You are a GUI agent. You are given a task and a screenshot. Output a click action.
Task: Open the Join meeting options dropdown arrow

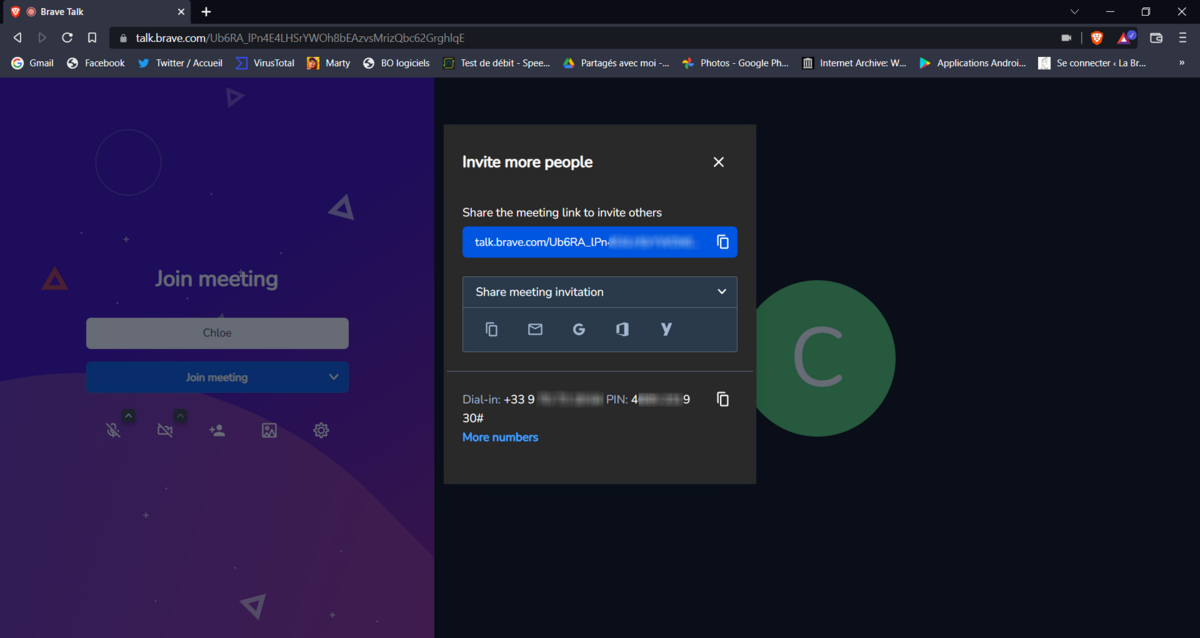click(334, 377)
